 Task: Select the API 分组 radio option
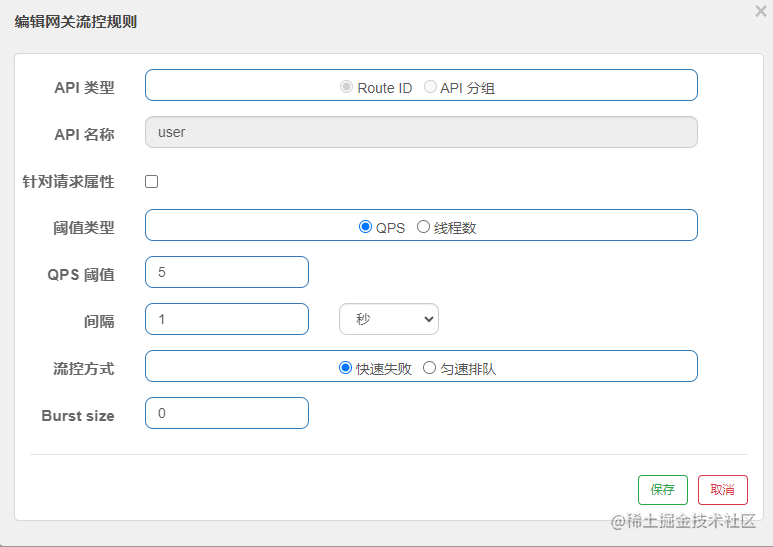(x=430, y=87)
